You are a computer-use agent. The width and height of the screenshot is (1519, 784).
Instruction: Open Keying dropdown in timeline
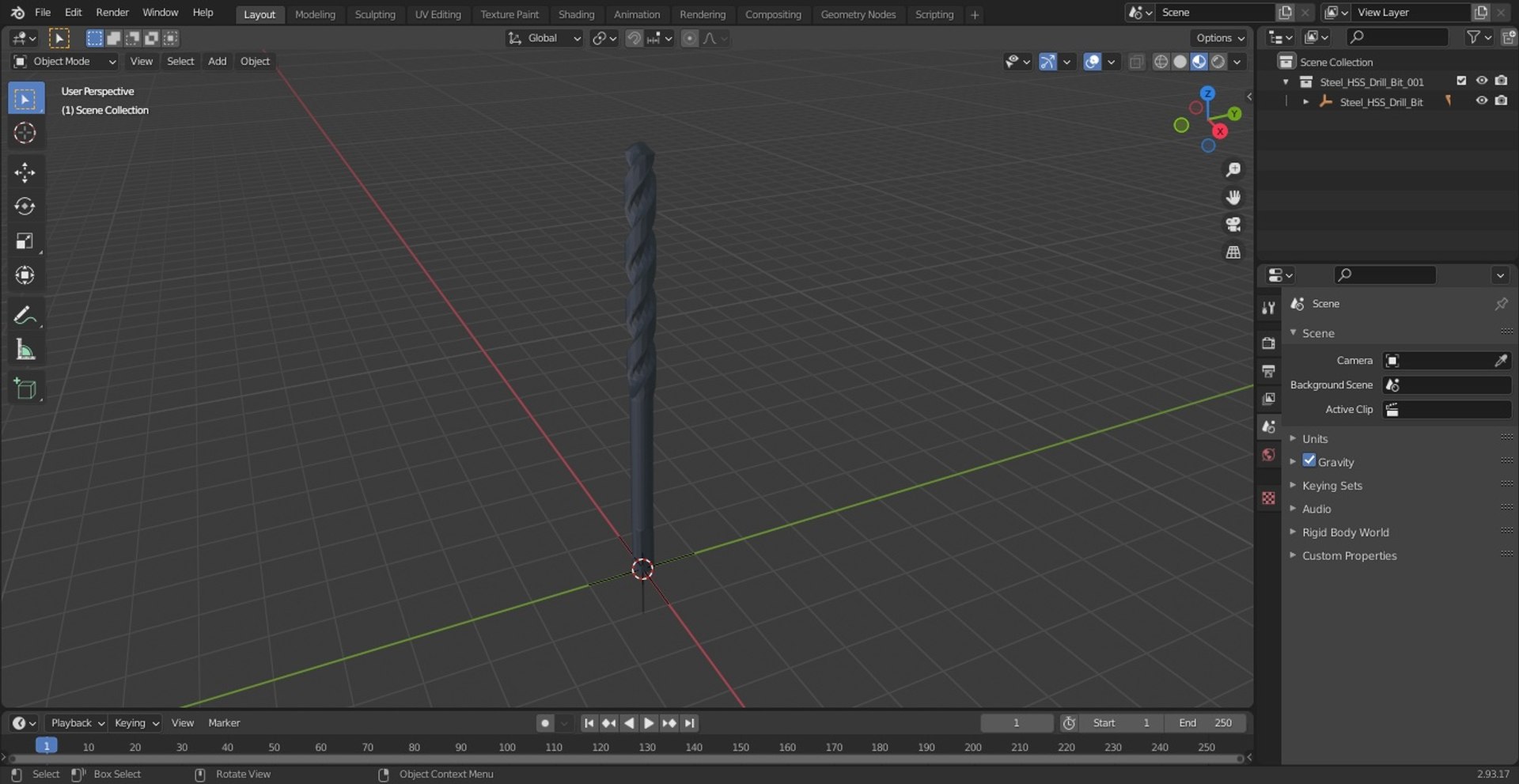point(136,723)
